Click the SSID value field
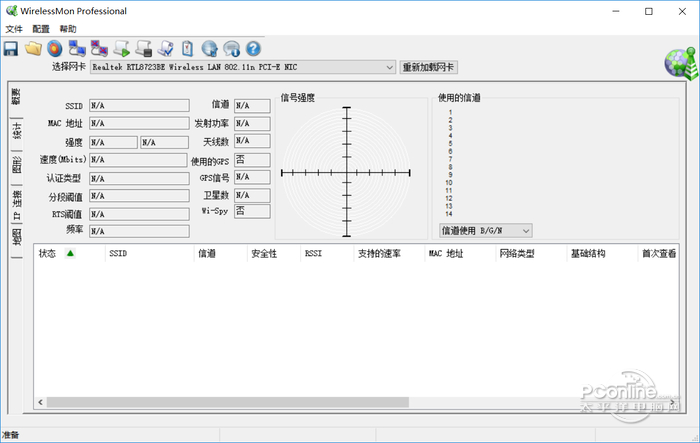700x443 pixels. 139,105
